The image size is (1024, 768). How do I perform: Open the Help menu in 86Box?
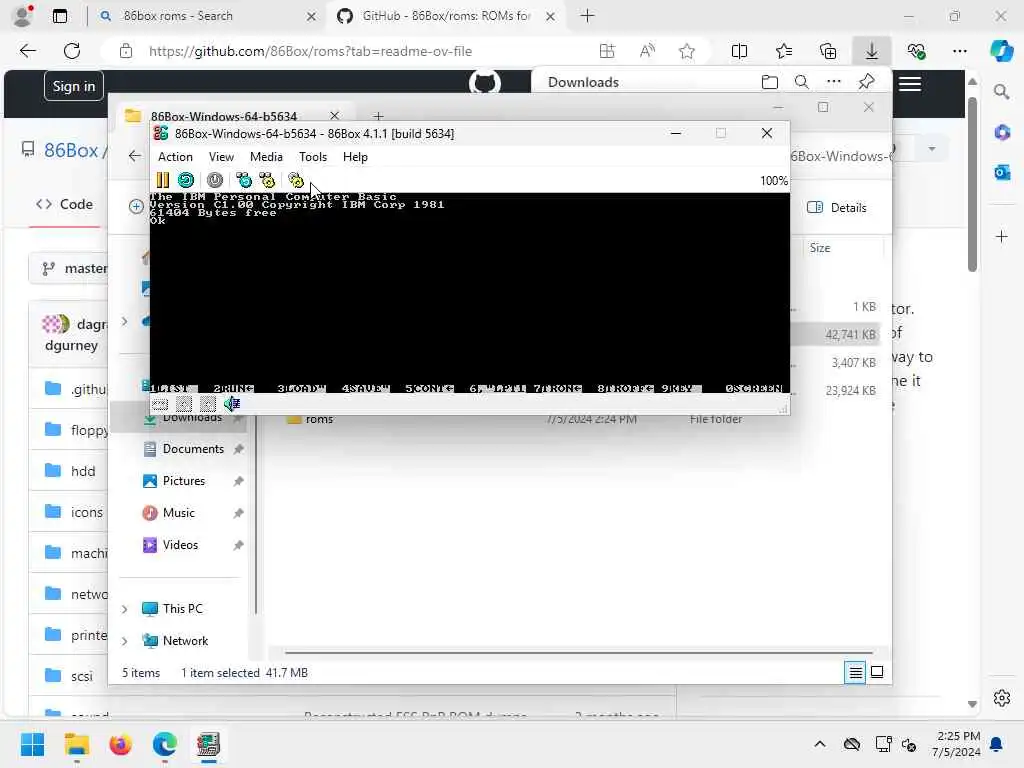tap(355, 157)
